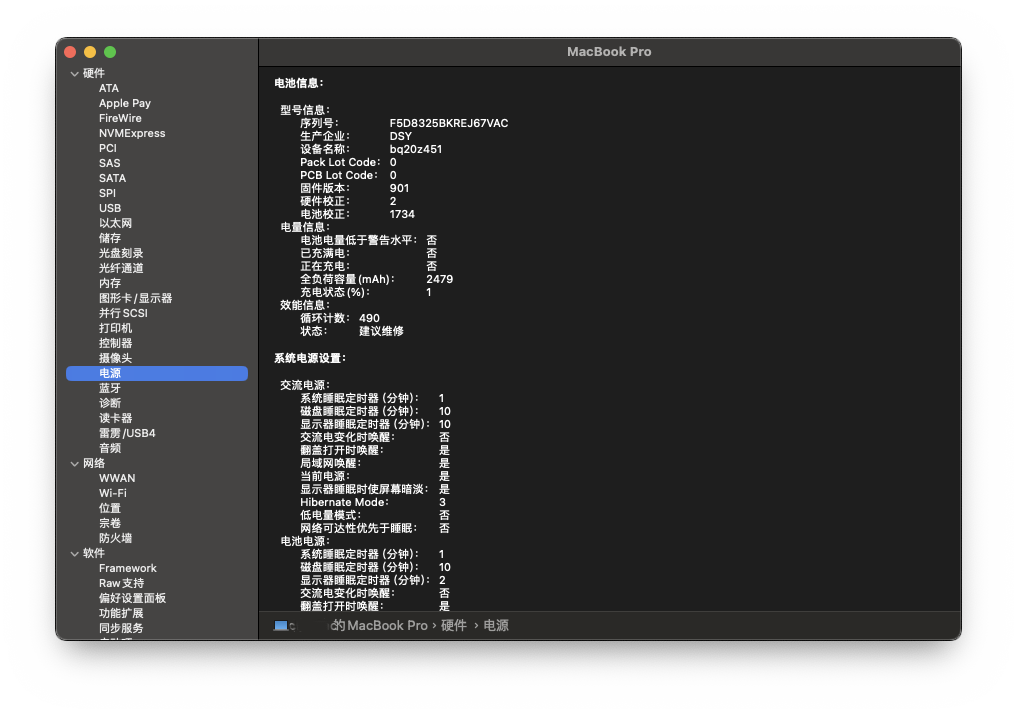Select NVMExpress in the hardware list
The image size is (1017, 714).
(x=132, y=133)
